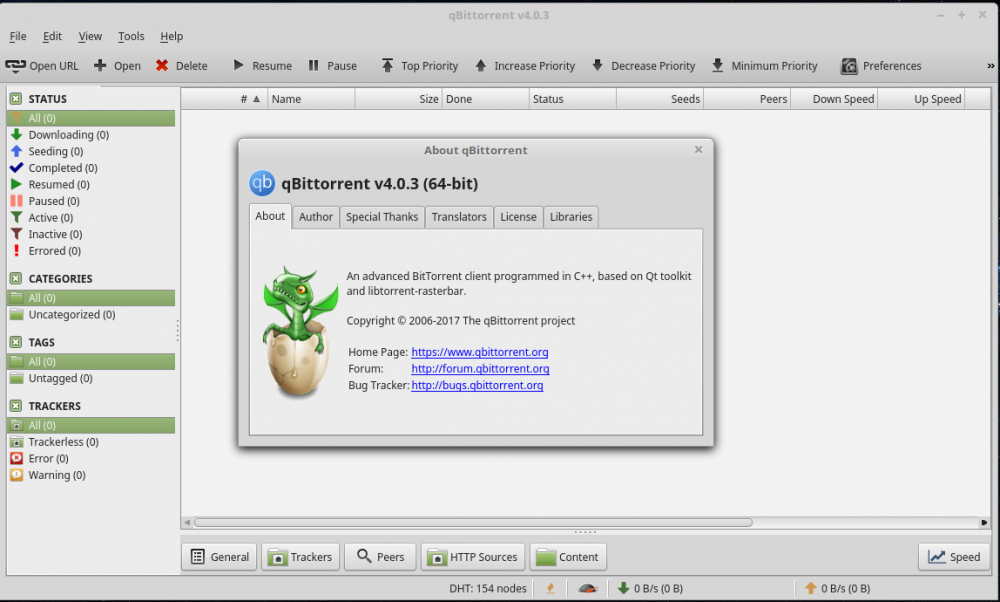Open the Help menu
Screen dimensions: 1000x602
[172, 36]
